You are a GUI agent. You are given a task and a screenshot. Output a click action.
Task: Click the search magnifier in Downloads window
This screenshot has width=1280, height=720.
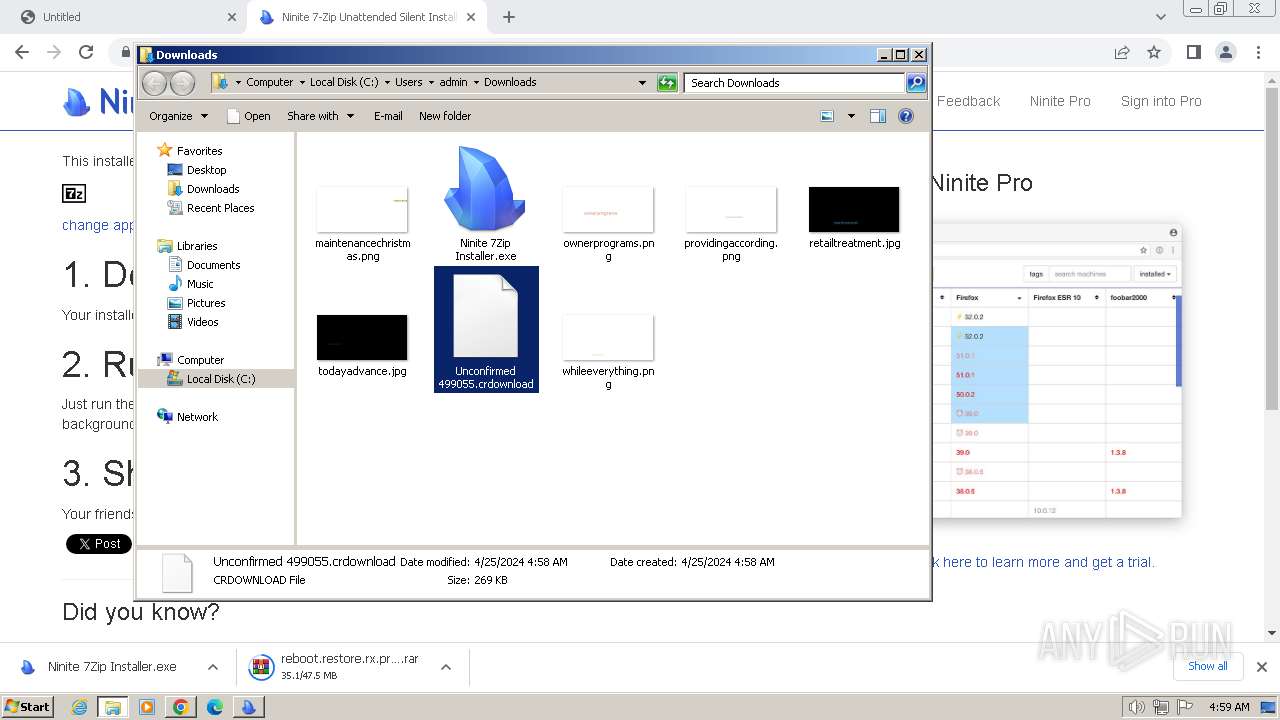(x=916, y=83)
